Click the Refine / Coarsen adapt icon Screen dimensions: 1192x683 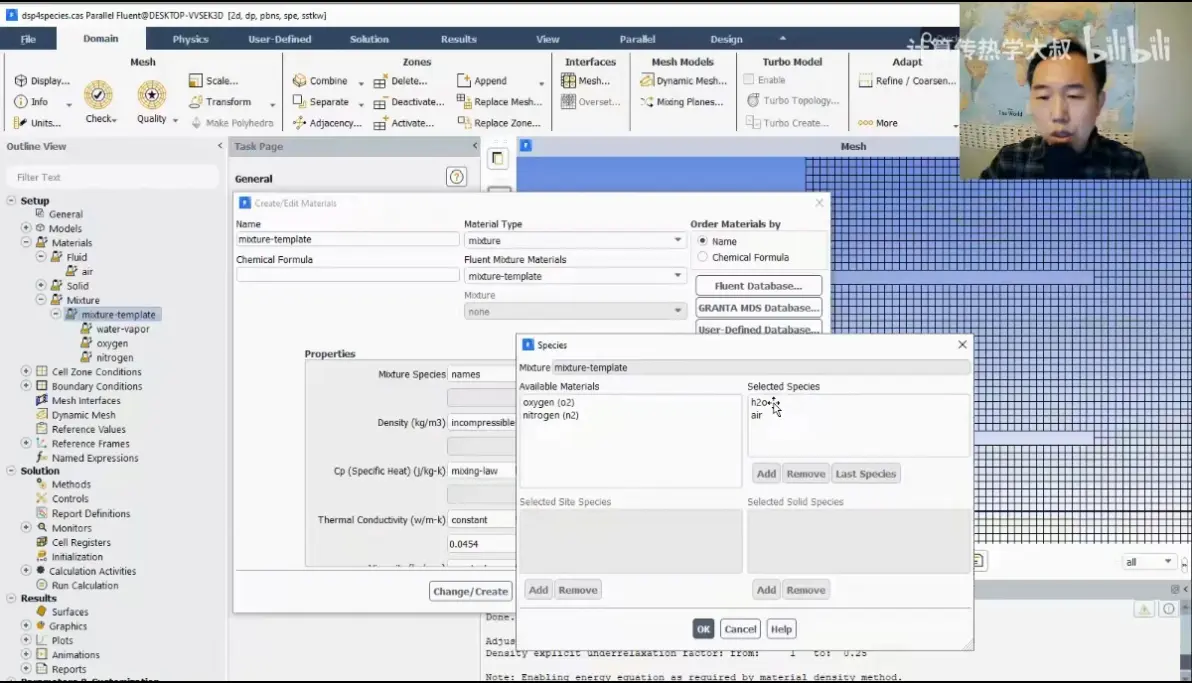[865, 81]
